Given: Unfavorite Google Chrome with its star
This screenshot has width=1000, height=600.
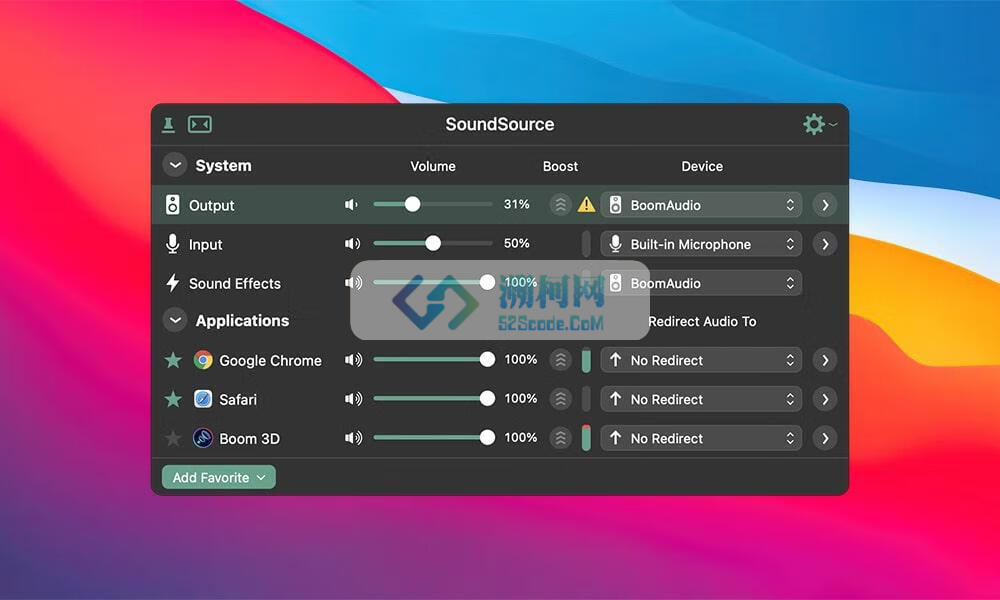Looking at the screenshot, I should [x=173, y=360].
